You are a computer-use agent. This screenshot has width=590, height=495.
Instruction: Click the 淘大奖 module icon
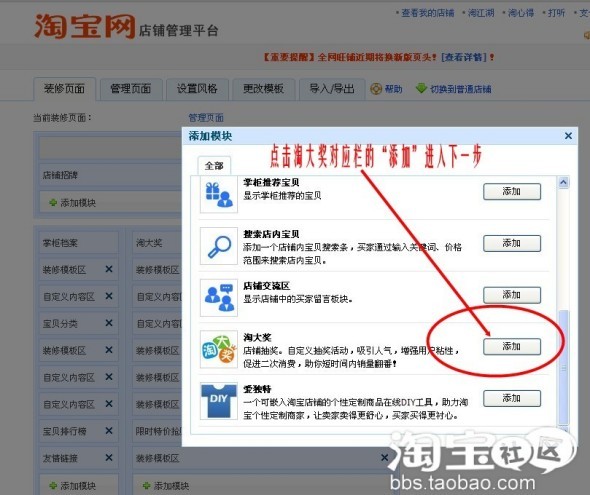coord(219,349)
